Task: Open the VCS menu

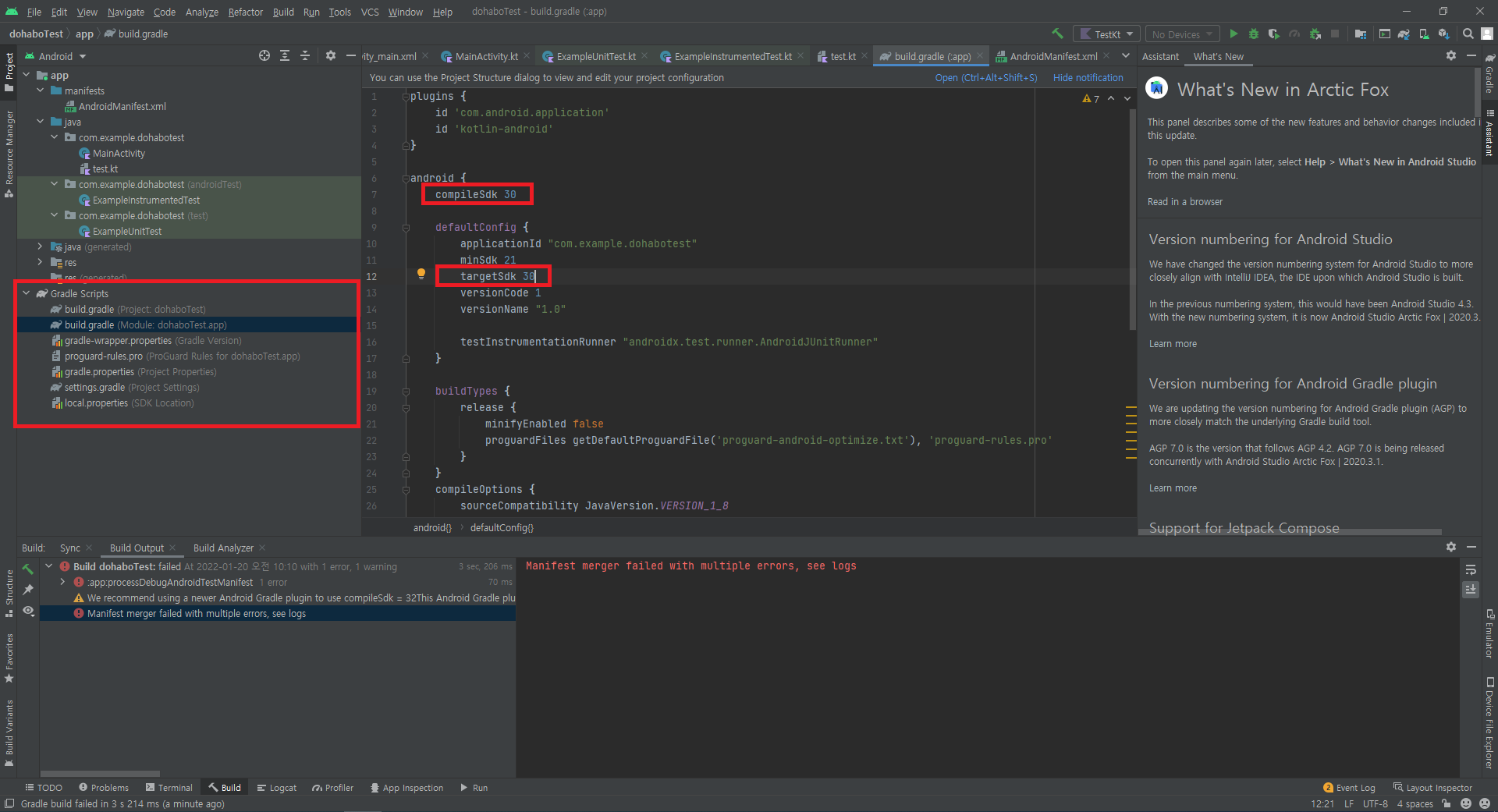Action: [x=370, y=12]
